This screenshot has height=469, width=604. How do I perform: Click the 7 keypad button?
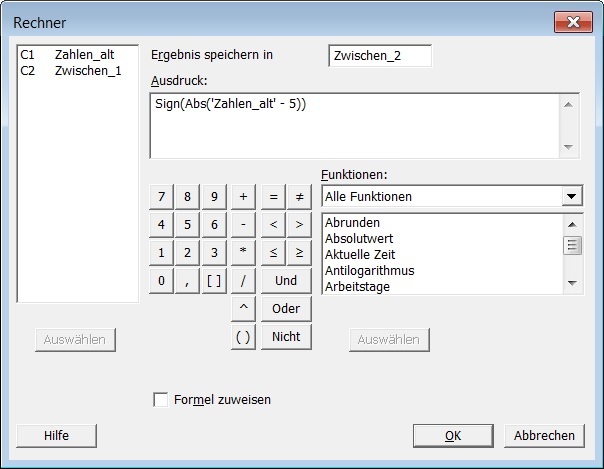point(161,197)
